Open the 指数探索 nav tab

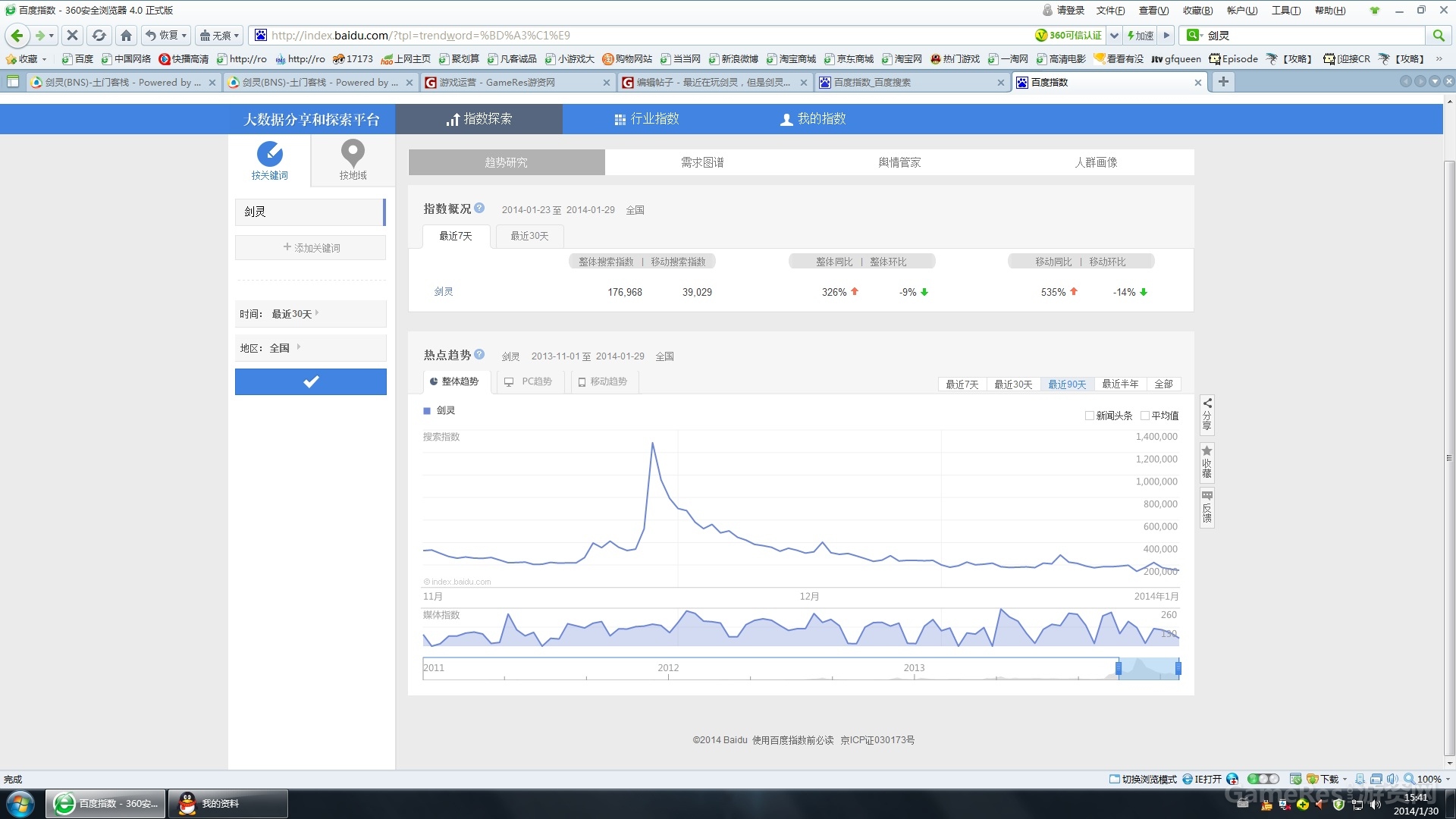[479, 119]
